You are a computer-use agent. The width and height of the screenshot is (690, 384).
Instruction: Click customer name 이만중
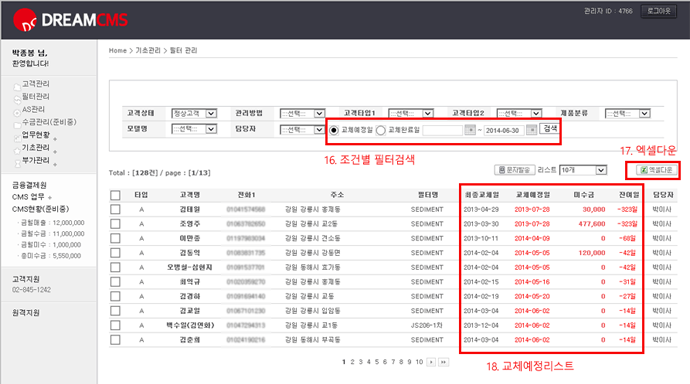pos(190,238)
